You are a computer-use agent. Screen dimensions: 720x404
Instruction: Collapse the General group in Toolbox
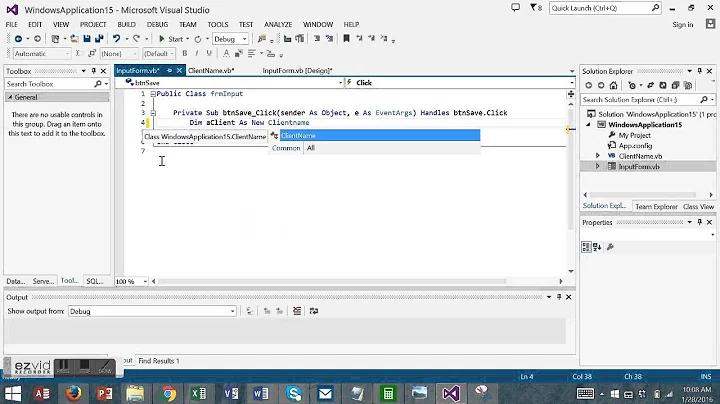(x=10, y=97)
